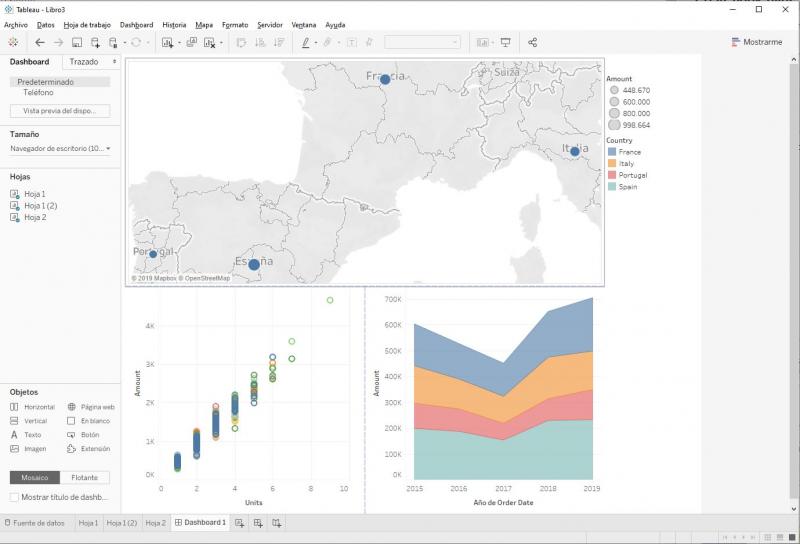Image resolution: width=800 pixels, height=544 pixels.
Task: Switch to the Trazado tab
Action: point(84,62)
